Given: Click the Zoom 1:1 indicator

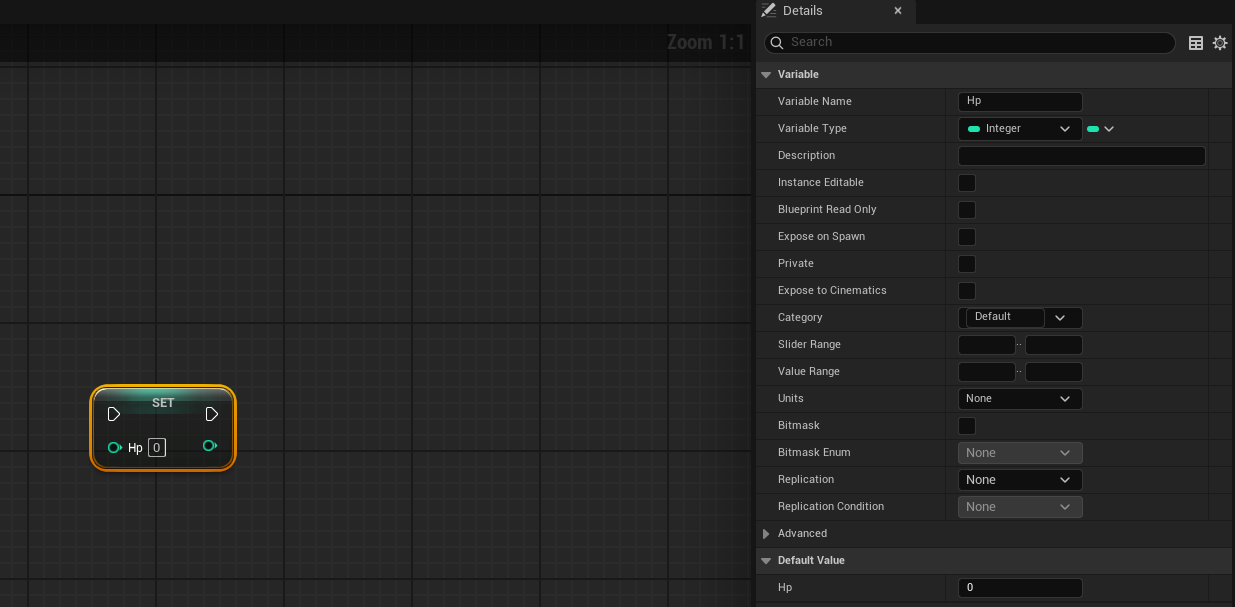Looking at the screenshot, I should [x=706, y=42].
